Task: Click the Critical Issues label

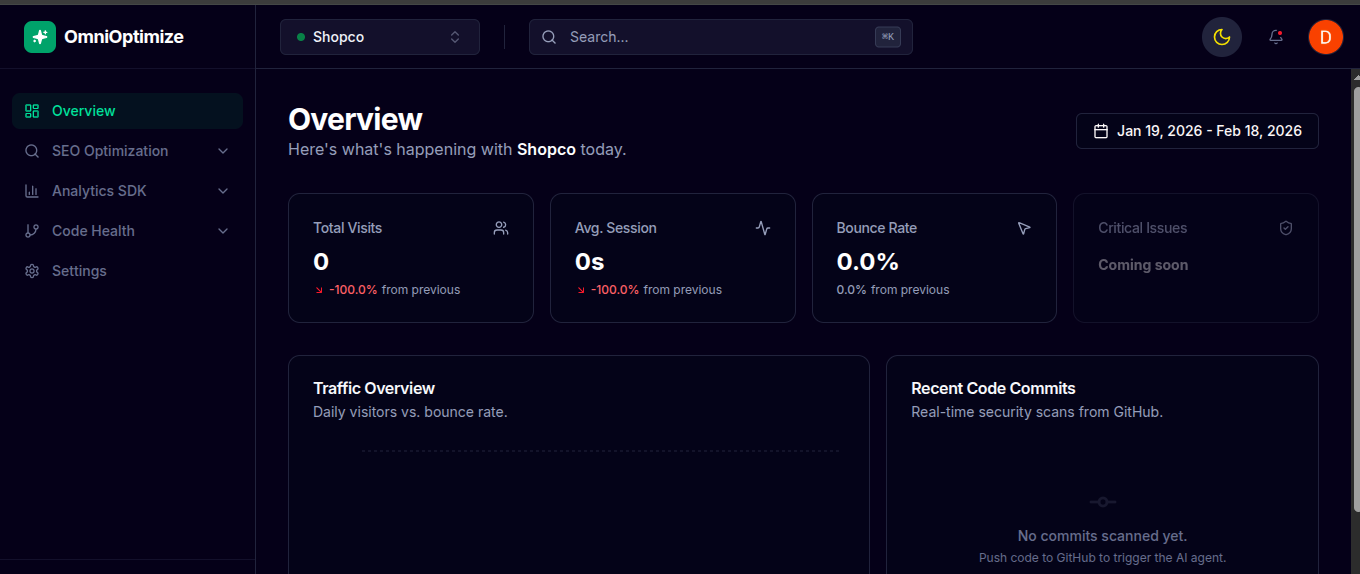Action: coord(1143,228)
